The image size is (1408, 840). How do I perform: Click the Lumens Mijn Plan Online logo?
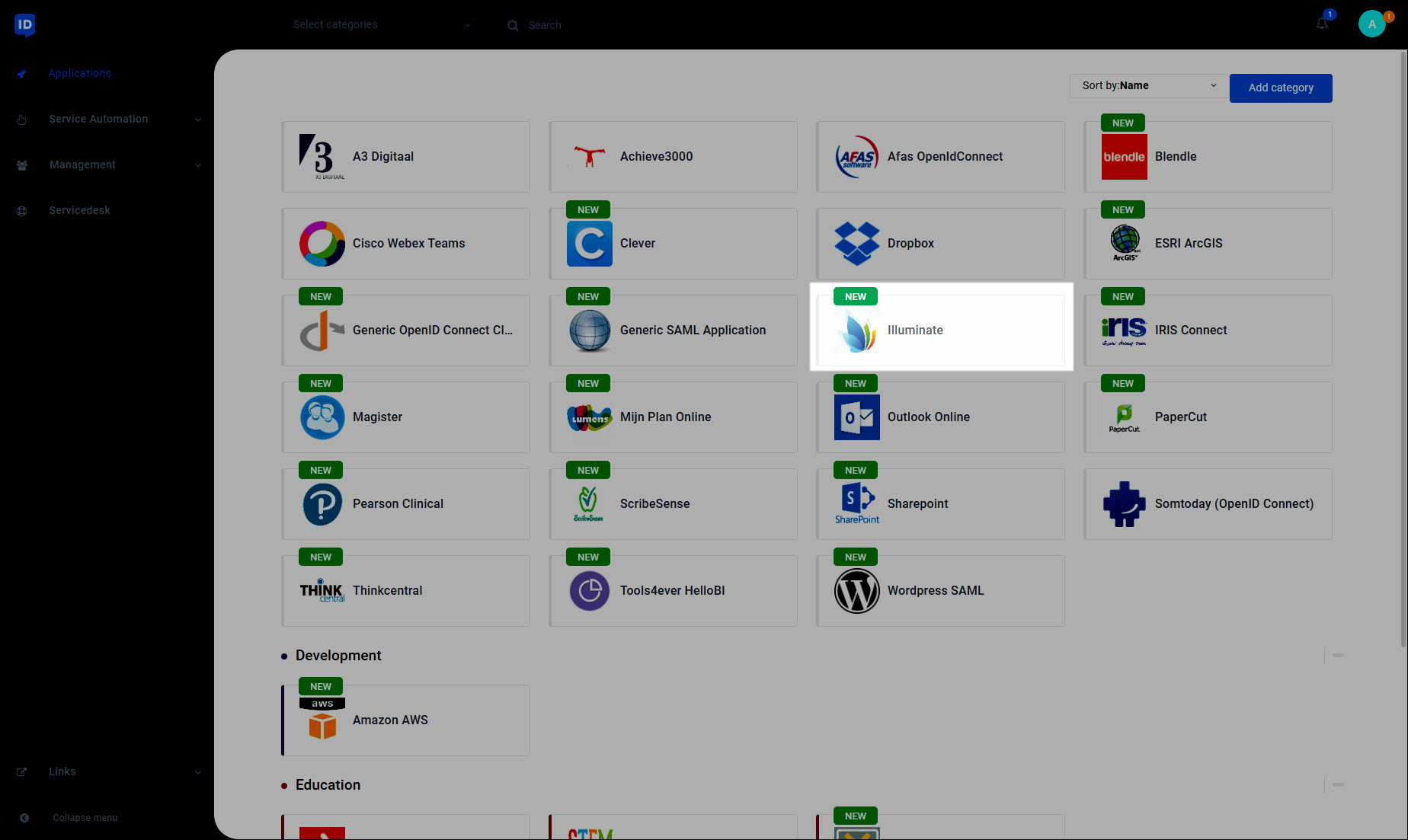pos(590,417)
